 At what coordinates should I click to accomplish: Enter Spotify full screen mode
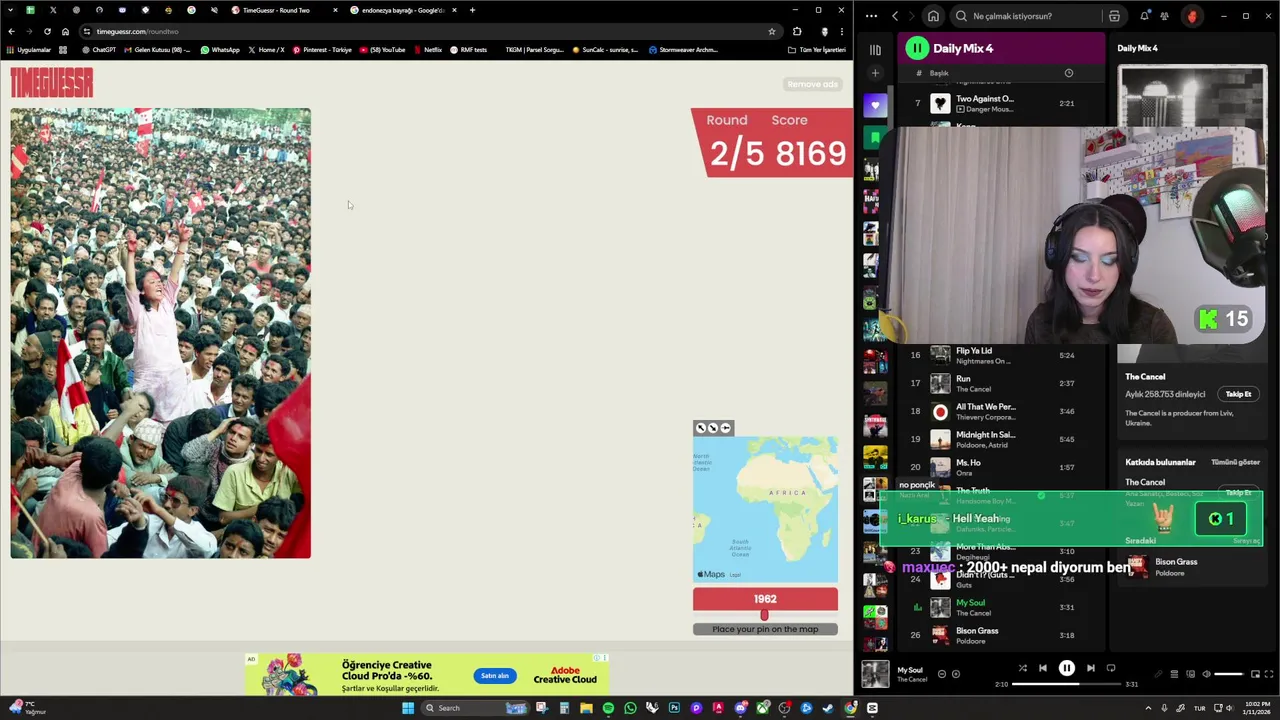coord(1269,674)
